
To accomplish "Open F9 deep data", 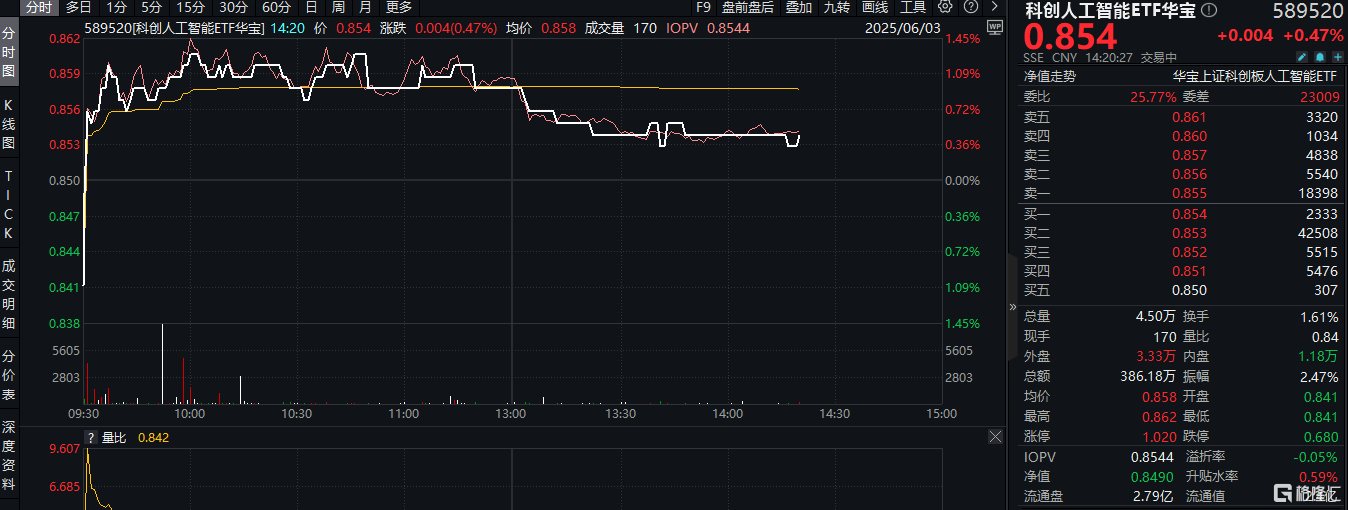I will (703, 7).
